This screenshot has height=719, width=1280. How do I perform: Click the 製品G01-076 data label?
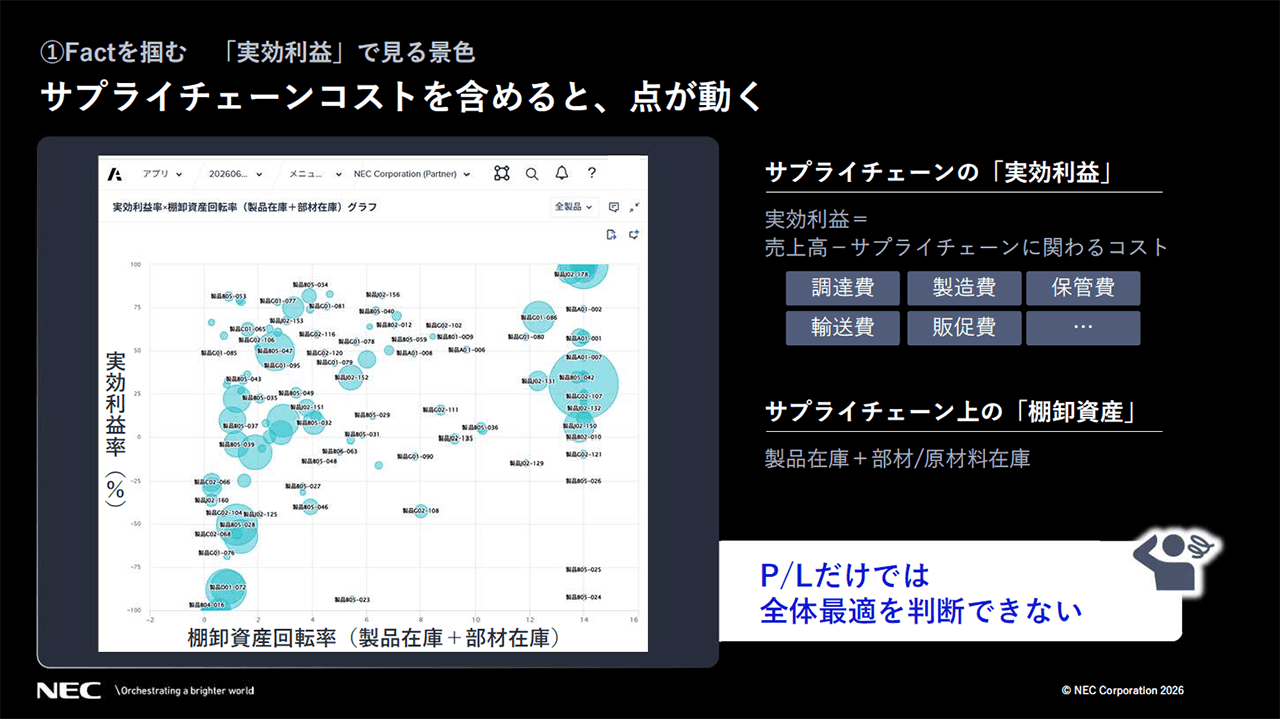(x=216, y=552)
